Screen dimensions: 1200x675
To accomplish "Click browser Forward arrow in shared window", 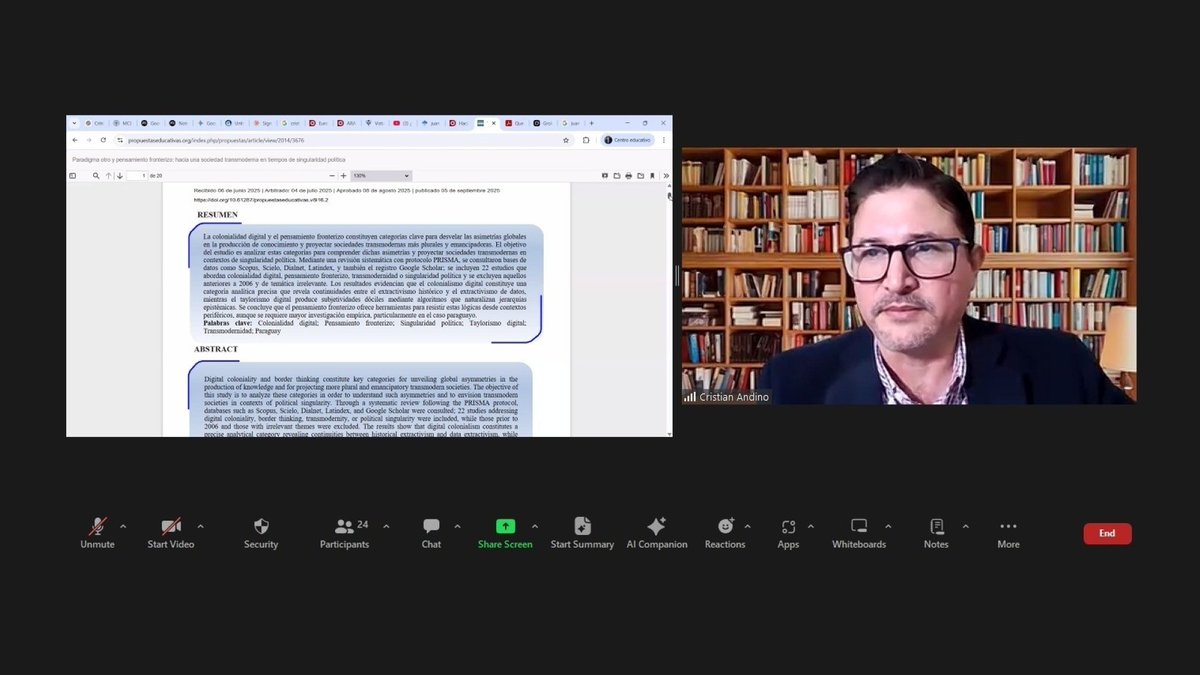I will click(89, 140).
